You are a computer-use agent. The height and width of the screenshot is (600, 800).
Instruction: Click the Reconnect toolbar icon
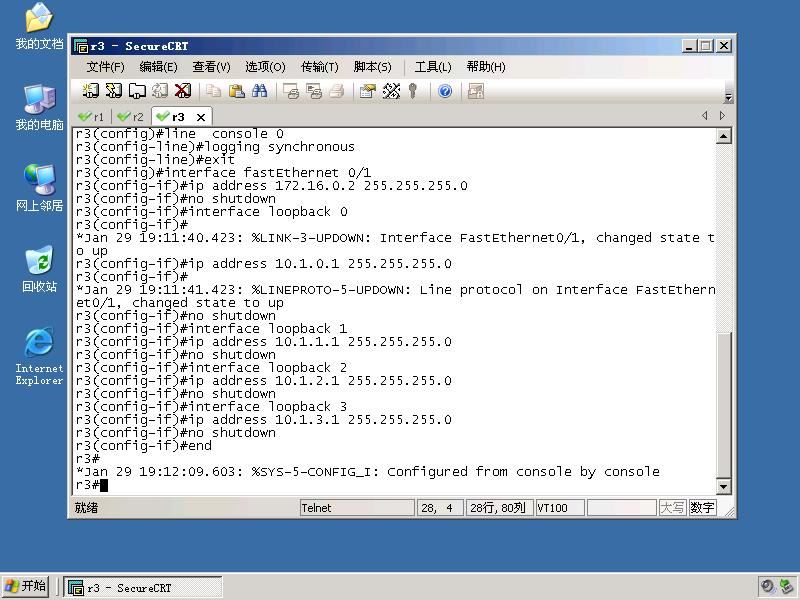pyautogui.click(x=160, y=91)
